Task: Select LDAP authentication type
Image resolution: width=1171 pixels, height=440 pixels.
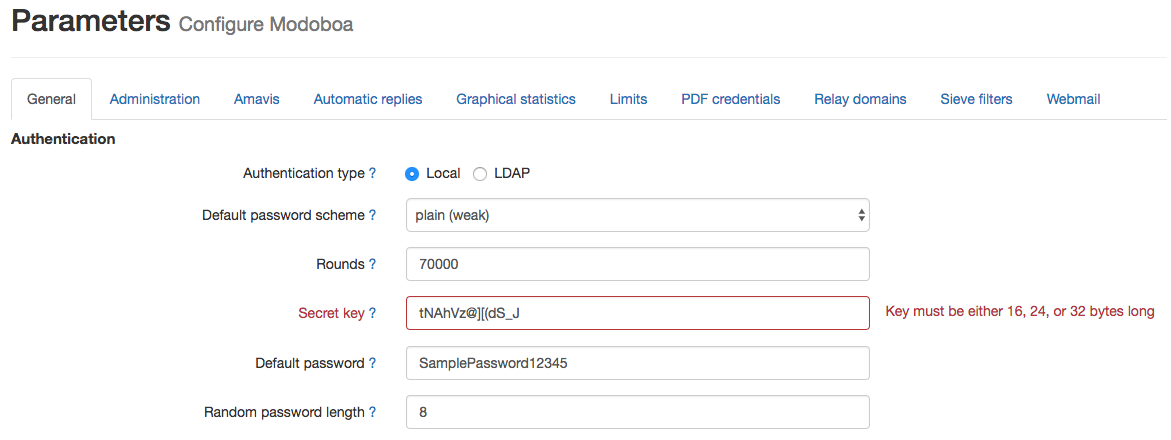Action: 480,174
